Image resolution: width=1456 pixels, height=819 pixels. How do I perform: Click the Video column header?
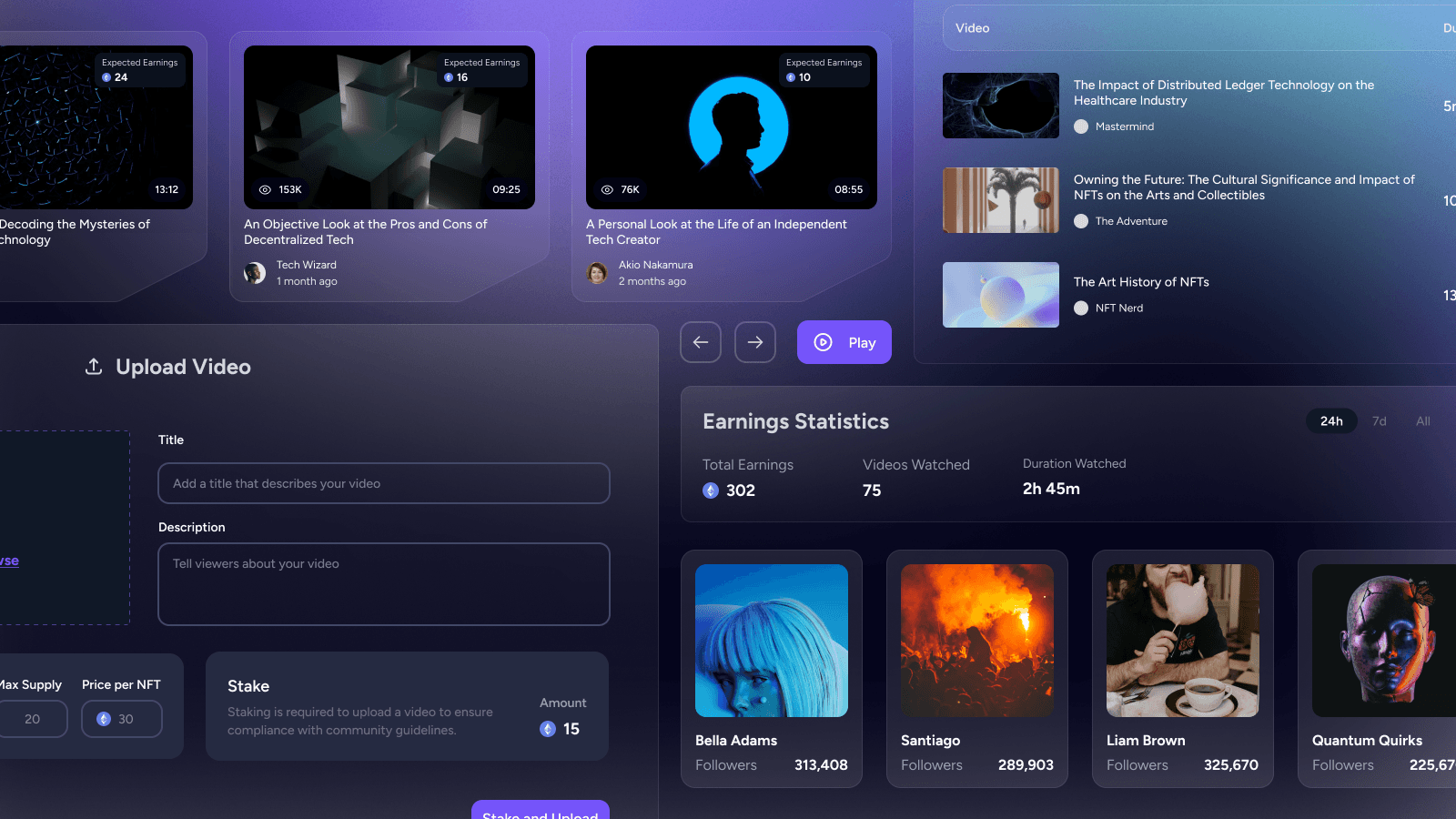(972, 28)
